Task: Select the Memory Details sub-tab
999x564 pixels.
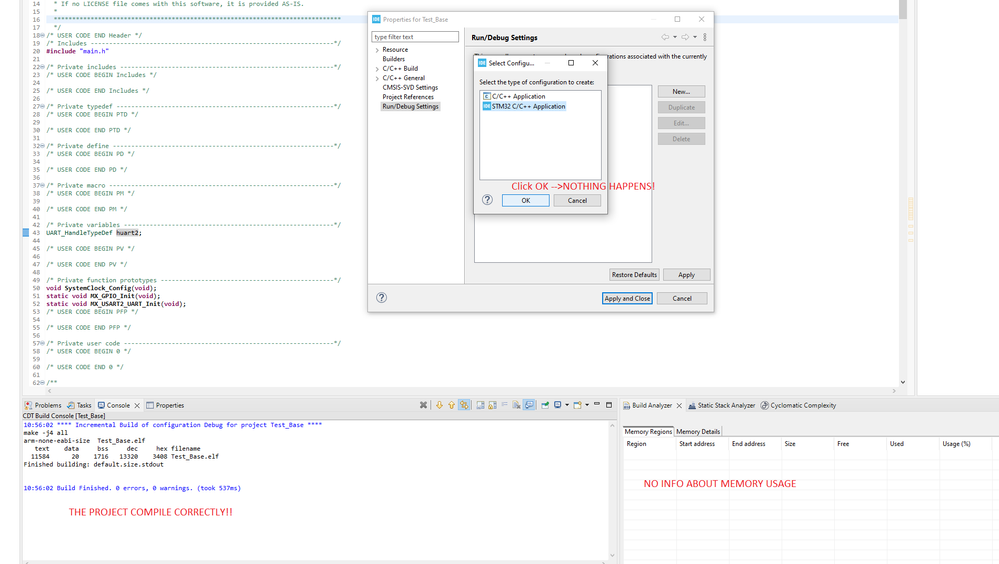Action: click(698, 431)
